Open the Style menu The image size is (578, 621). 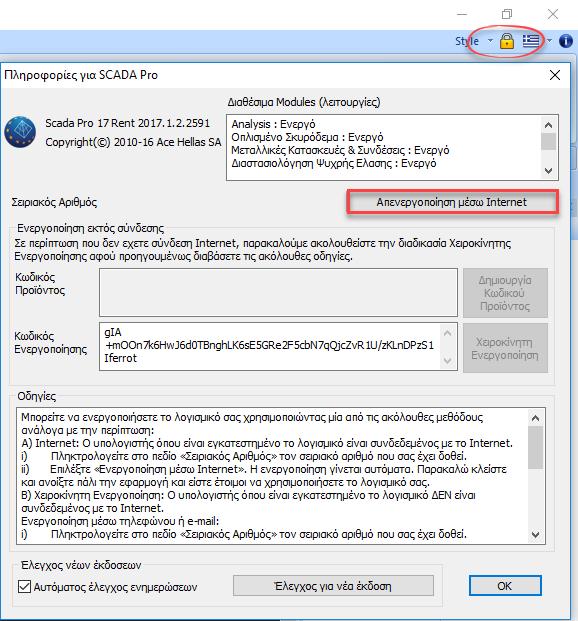[467, 41]
